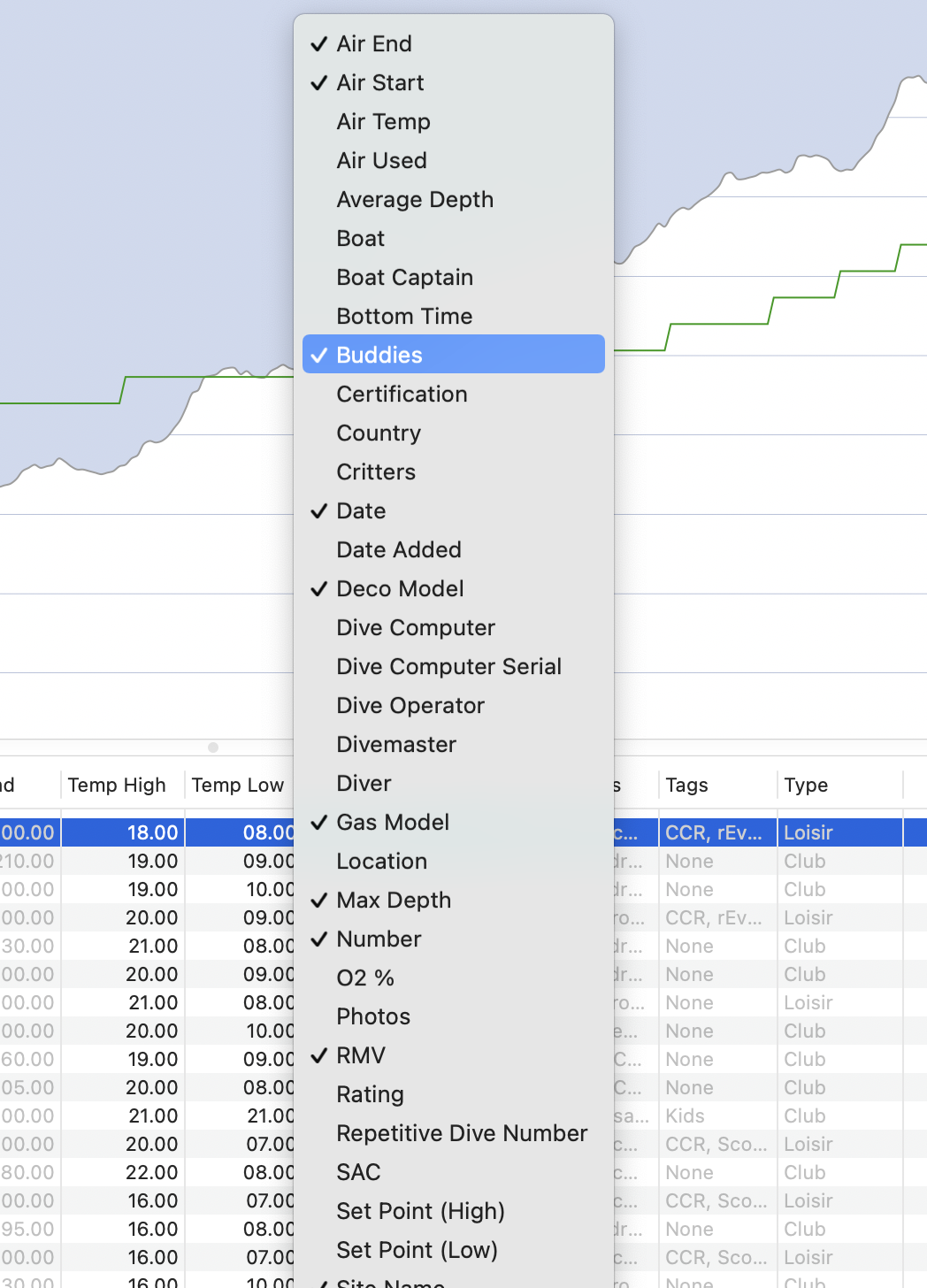This screenshot has width=927, height=1288.
Task: Grab the split pane divider handle
Action: 213,747
